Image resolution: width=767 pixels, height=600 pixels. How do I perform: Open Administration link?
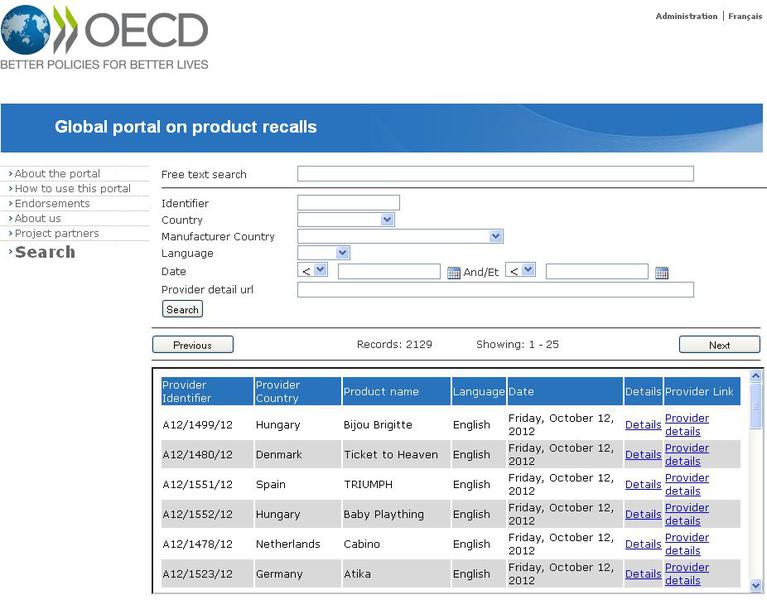pyautogui.click(x=686, y=16)
